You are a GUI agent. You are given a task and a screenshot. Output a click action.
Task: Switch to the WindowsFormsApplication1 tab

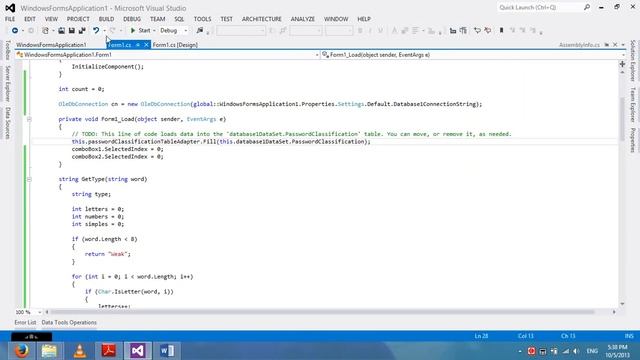click(51, 45)
